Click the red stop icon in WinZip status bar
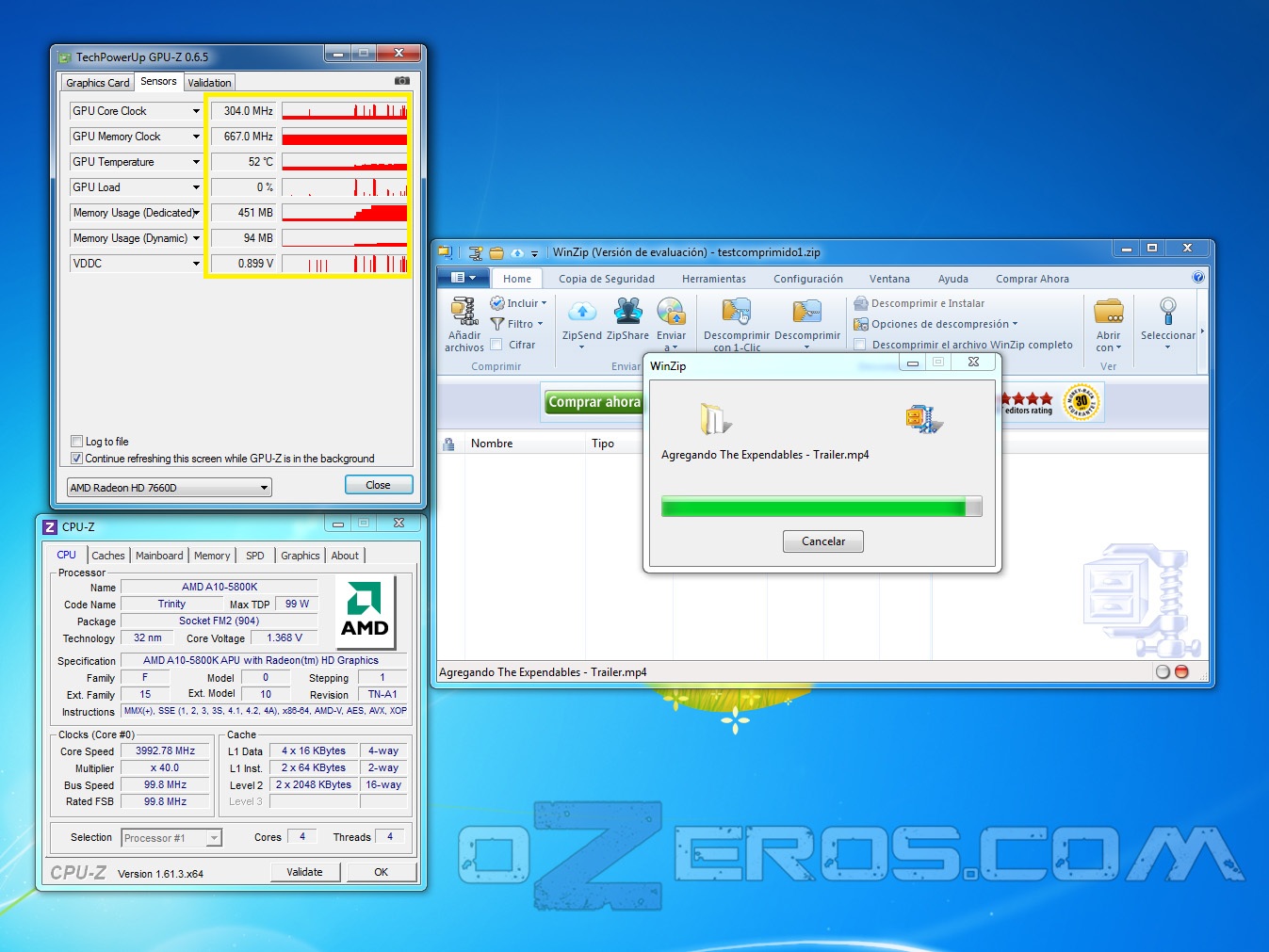 coord(1181,672)
